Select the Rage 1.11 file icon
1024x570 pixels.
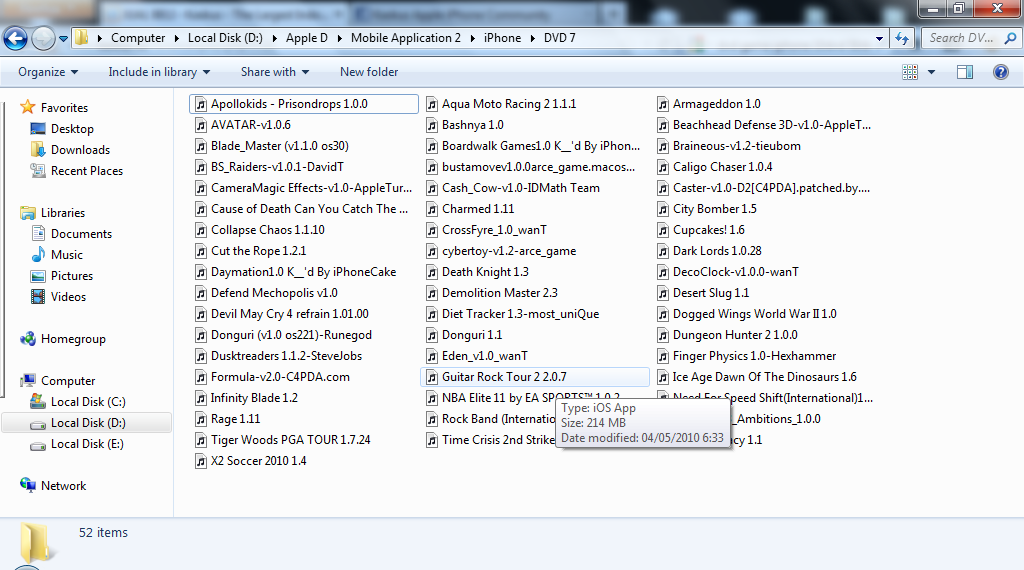click(x=201, y=419)
